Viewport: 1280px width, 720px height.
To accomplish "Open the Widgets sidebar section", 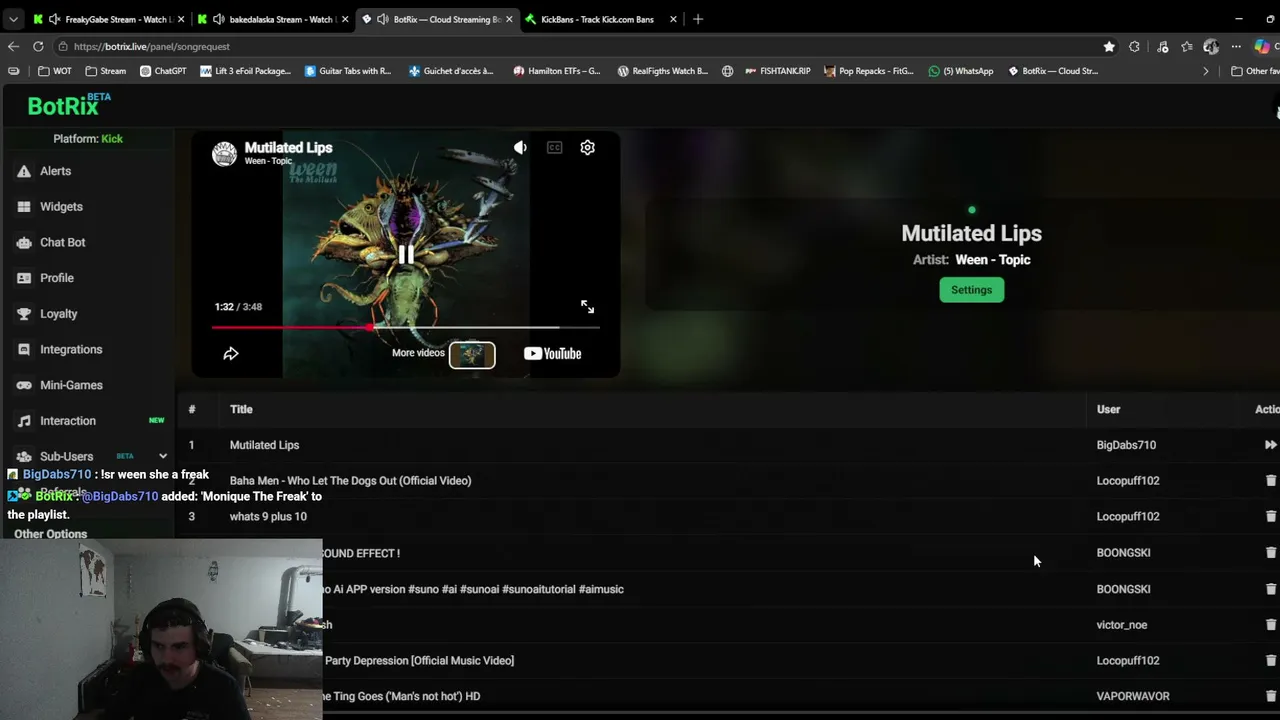I will 61,207.
